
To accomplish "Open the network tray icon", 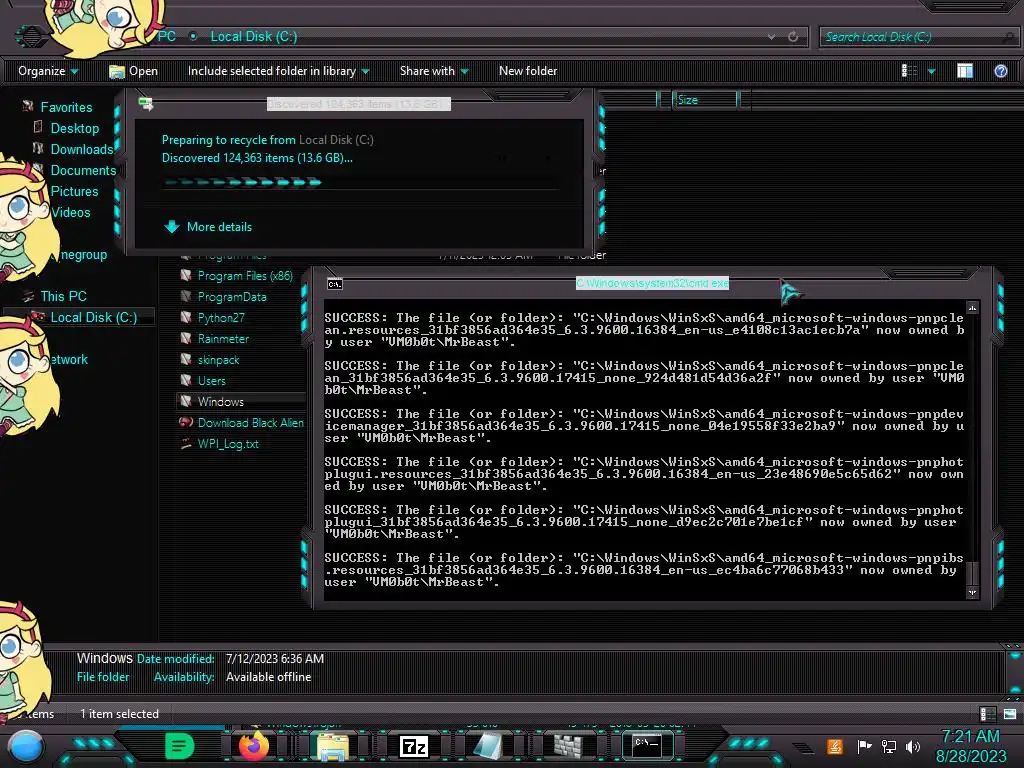I will pos(888,746).
